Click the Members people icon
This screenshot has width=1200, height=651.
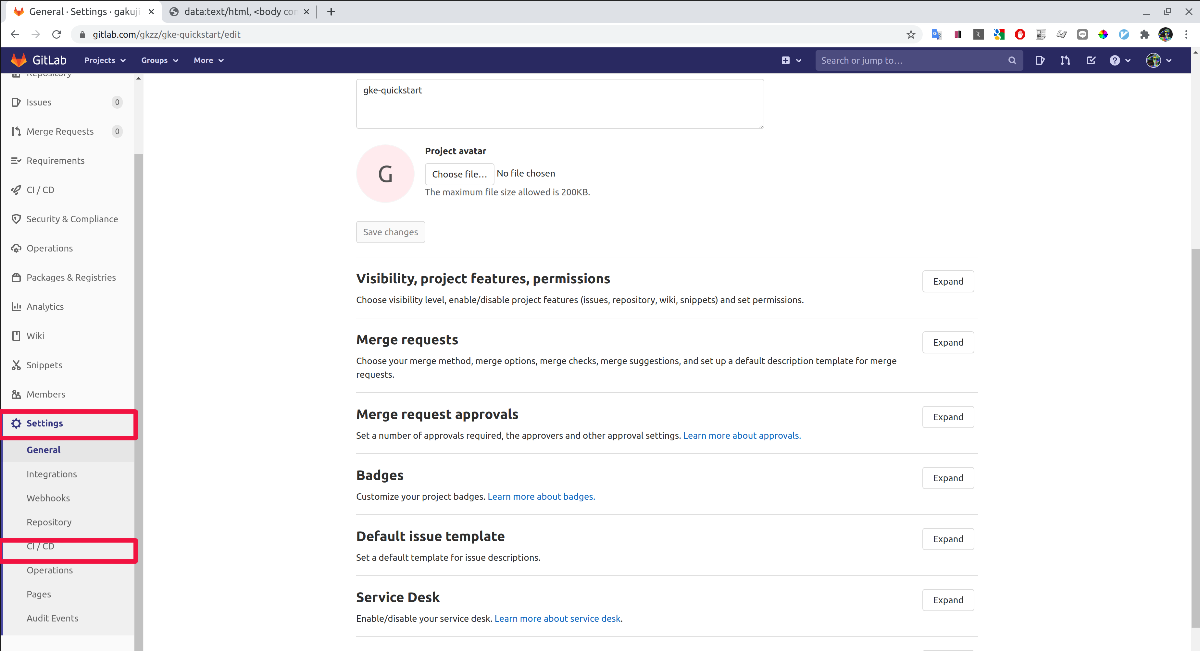pos(16,394)
